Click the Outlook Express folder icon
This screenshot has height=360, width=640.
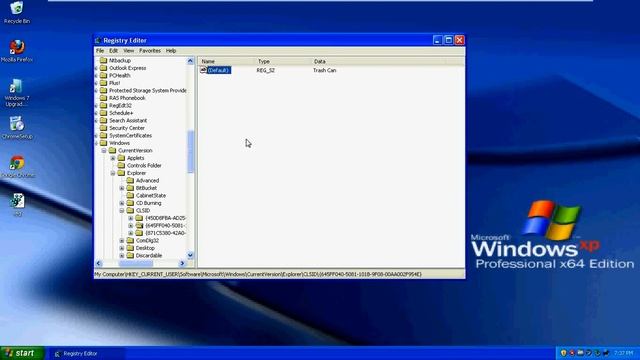point(103,68)
